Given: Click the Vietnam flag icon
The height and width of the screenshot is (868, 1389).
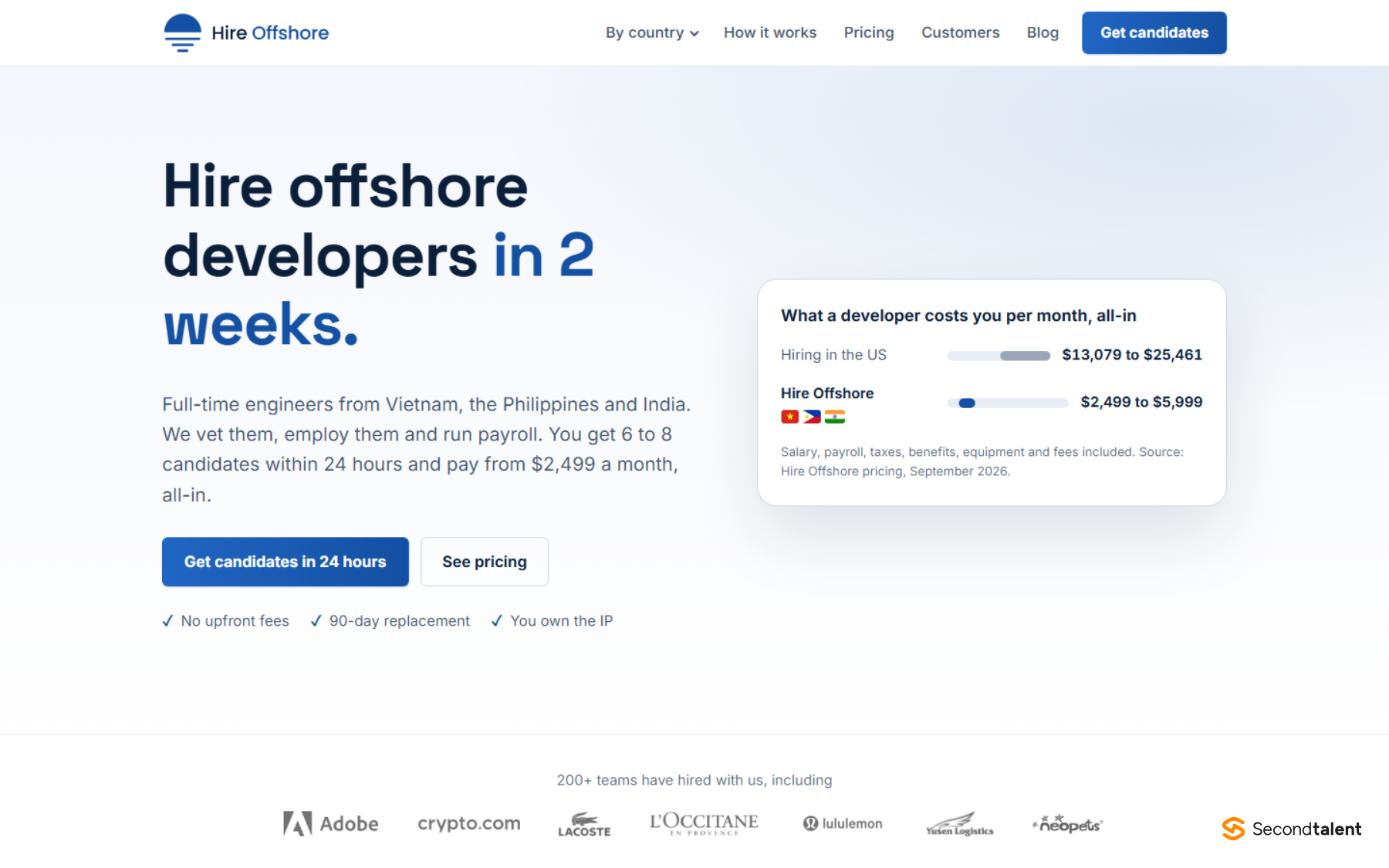Looking at the screenshot, I should 789,417.
